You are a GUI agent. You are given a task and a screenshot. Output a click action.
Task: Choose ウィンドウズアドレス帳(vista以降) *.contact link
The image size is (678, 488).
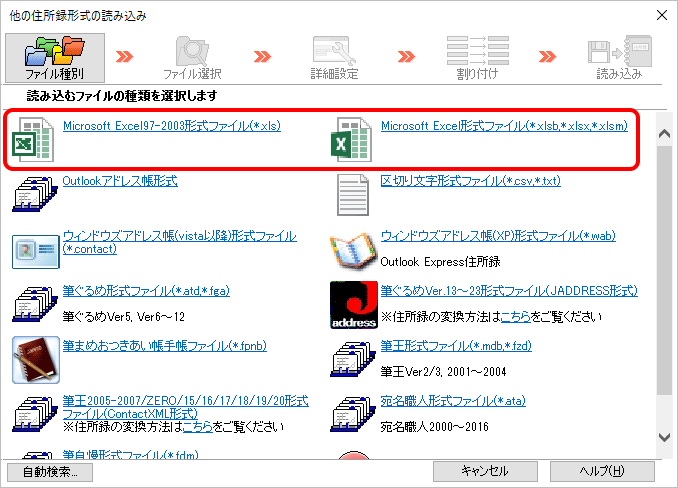(179, 242)
